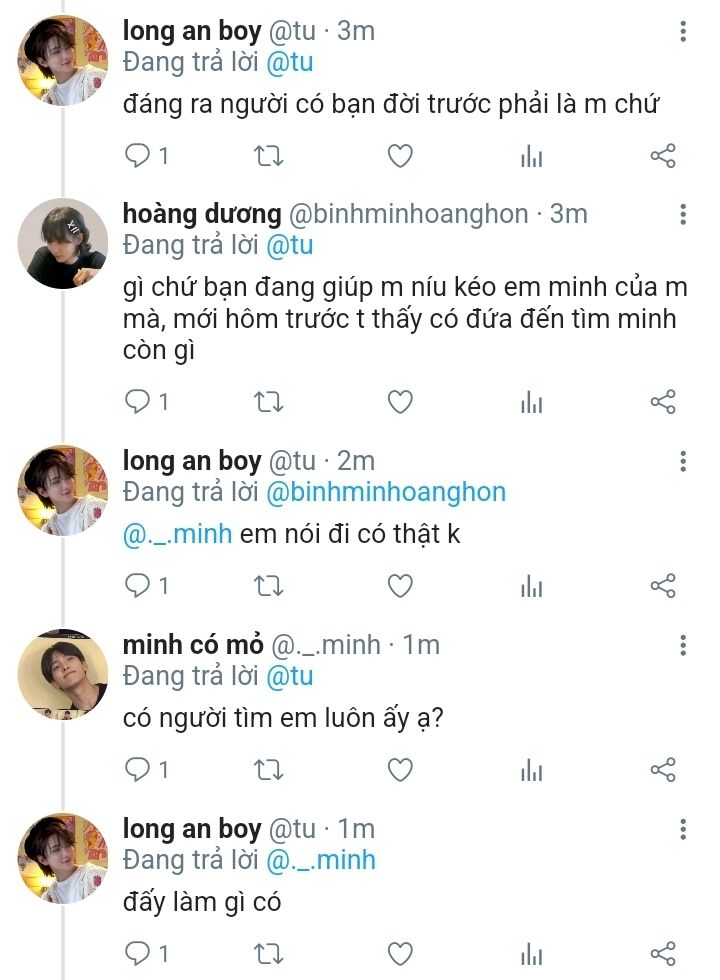Like hoàng dương's tweet
This screenshot has width=720, height=980.
pyautogui.click(x=400, y=402)
